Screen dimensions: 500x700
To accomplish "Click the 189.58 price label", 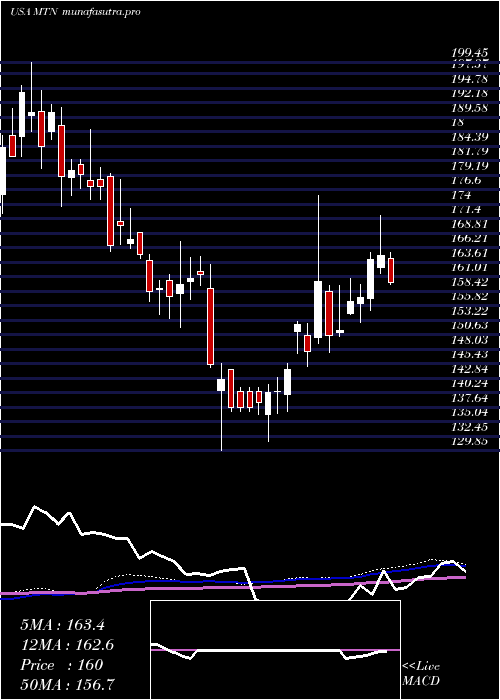I will [470, 108].
